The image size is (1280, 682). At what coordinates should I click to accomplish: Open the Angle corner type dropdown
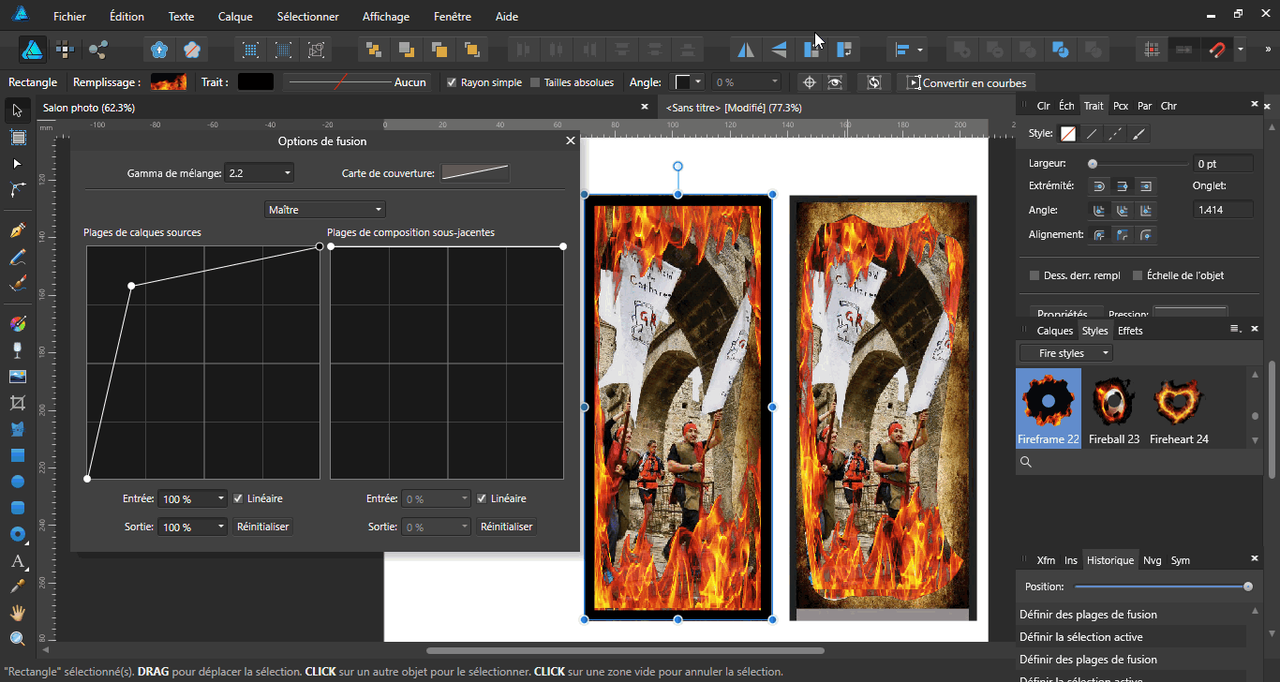(x=688, y=82)
